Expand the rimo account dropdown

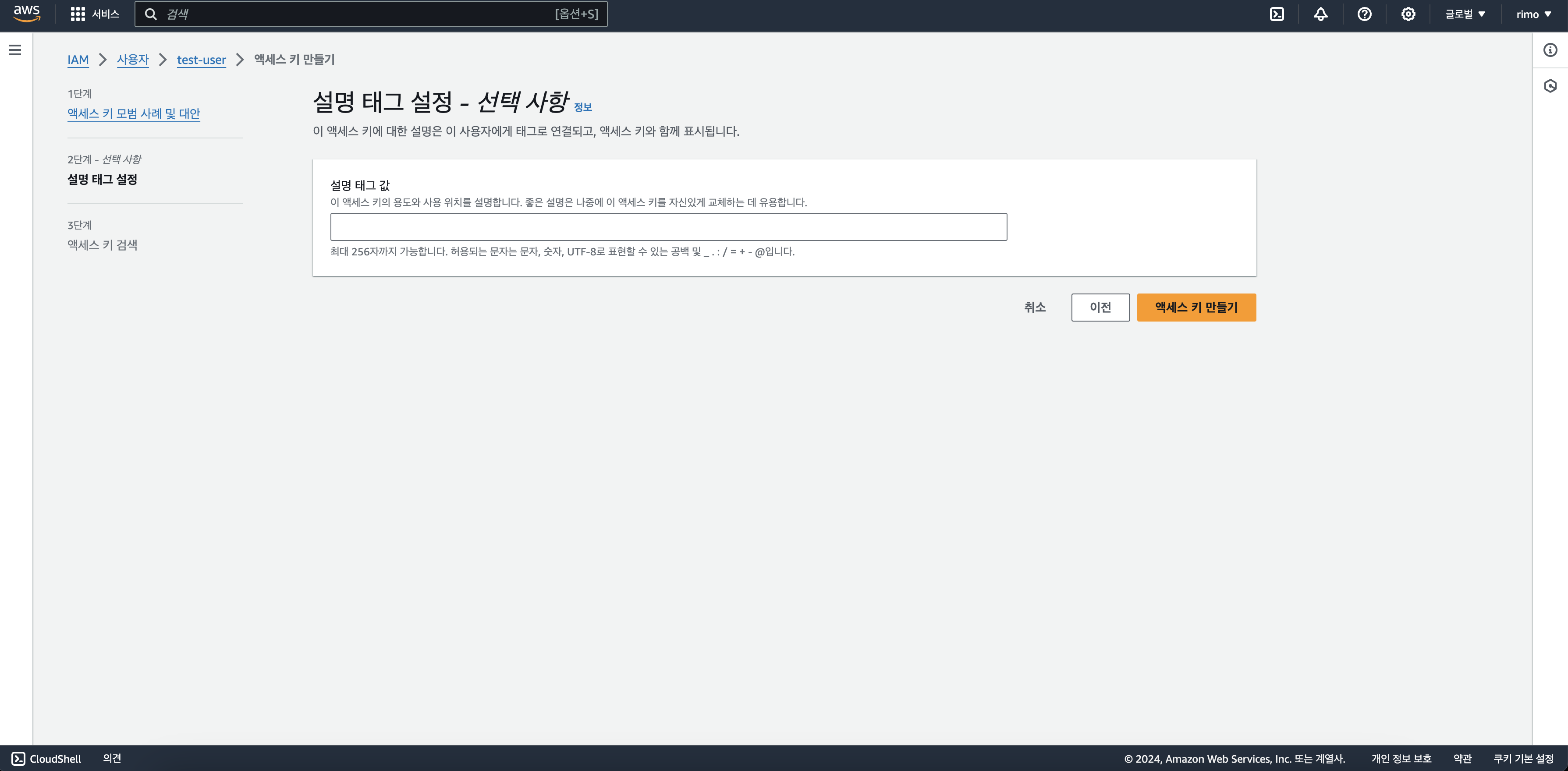pyautogui.click(x=1533, y=14)
